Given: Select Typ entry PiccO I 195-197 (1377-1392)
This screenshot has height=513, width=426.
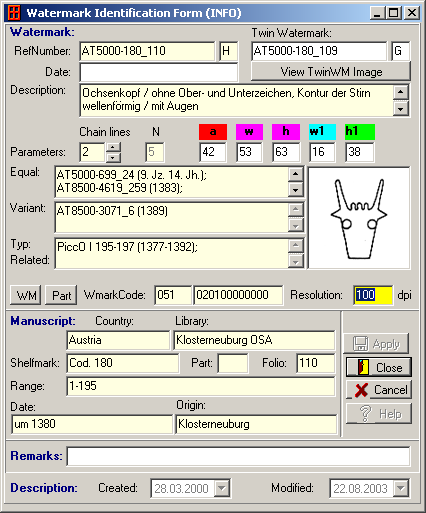Looking at the screenshot, I should click(127, 247).
